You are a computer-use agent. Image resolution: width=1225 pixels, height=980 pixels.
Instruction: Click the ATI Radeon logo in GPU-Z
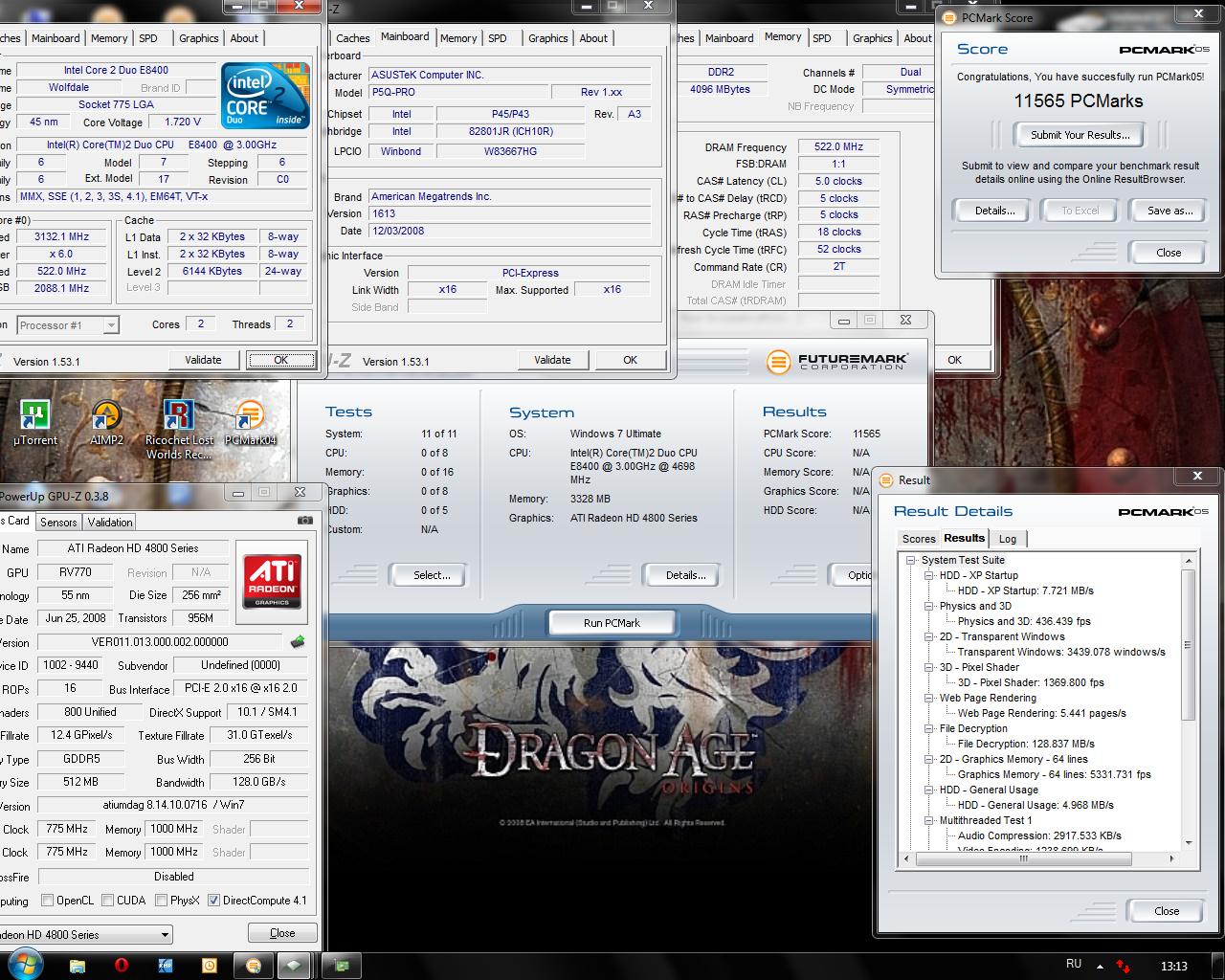(x=273, y=581)
